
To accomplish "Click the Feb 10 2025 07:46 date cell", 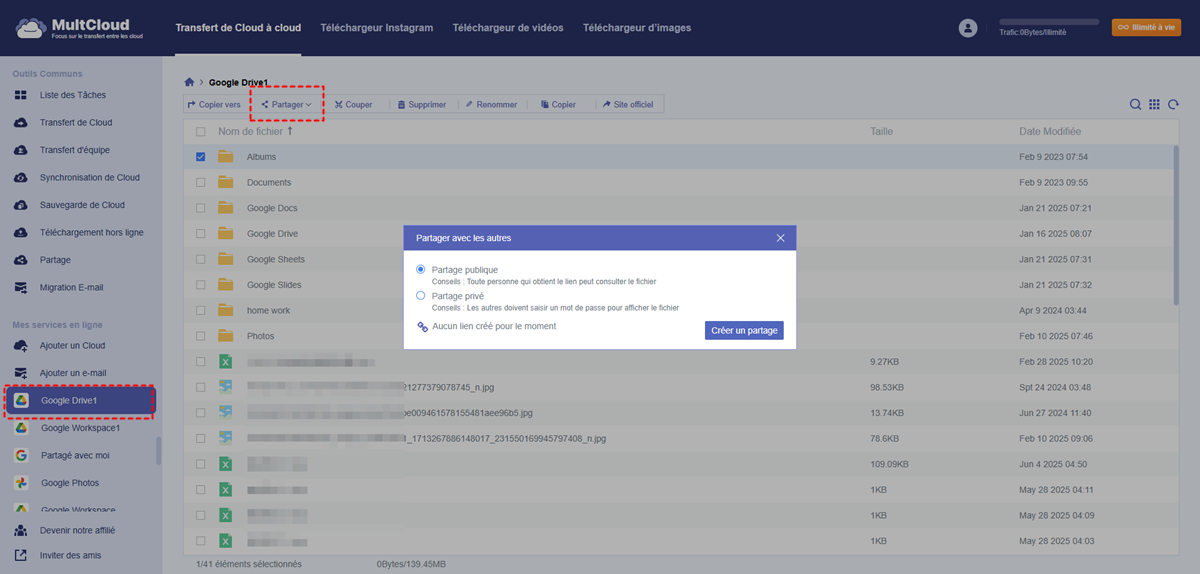I will click(1055, 336).
